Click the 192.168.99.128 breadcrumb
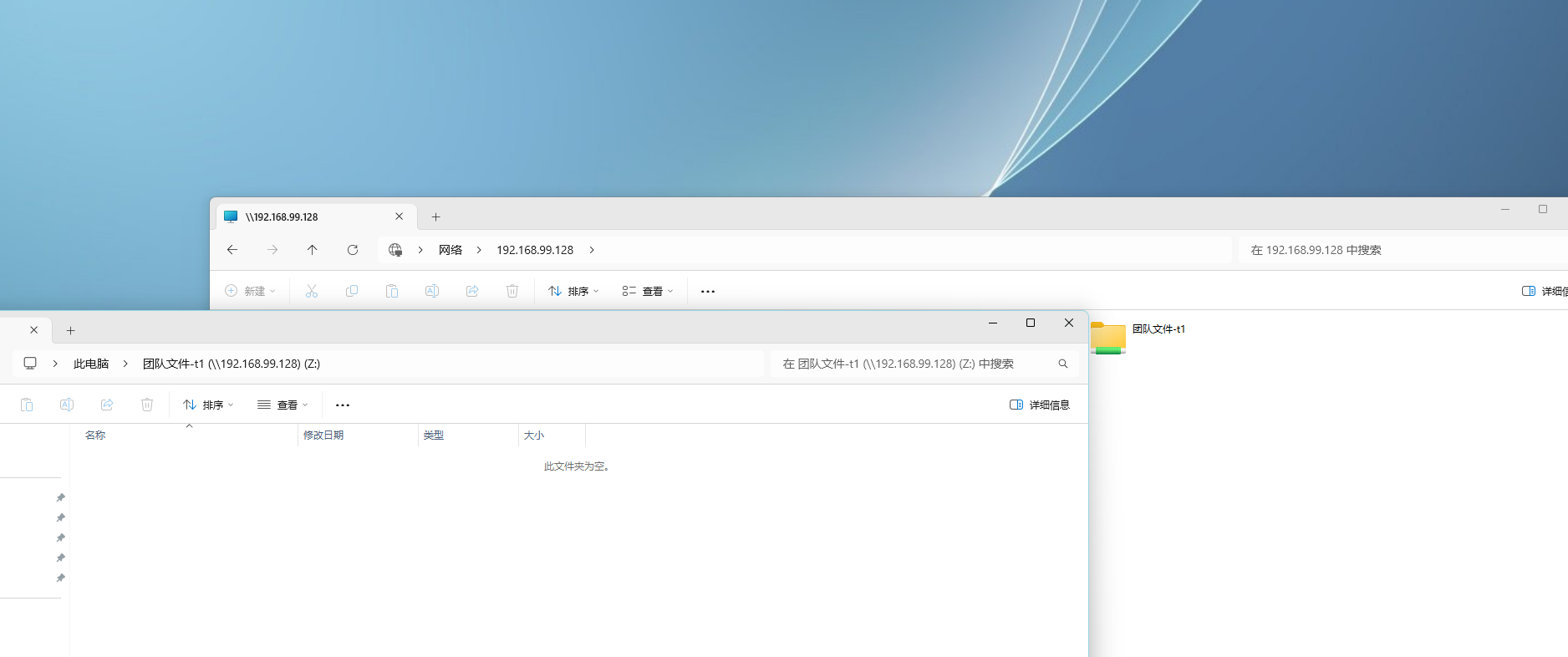Screen dimensions: 1568x657 pyautogui.click(x=535, y=250)
